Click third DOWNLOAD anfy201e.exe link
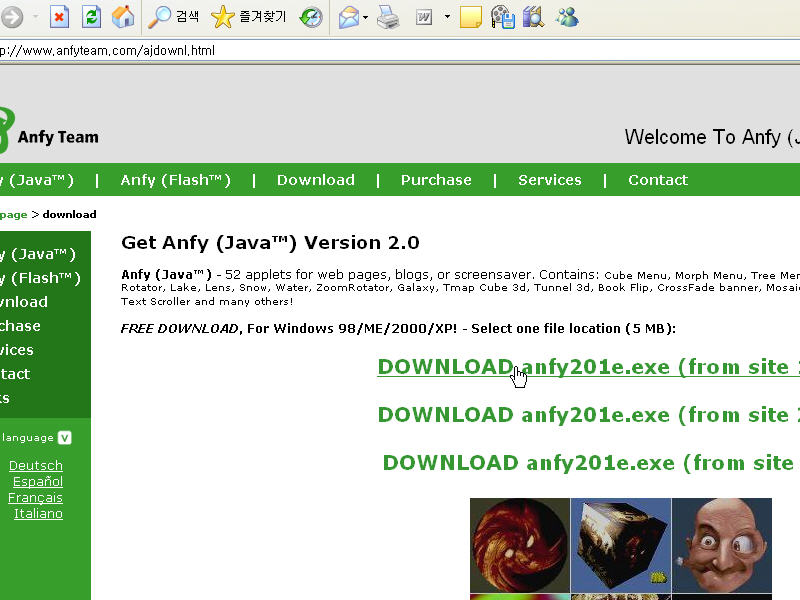 tap(591, 463)
